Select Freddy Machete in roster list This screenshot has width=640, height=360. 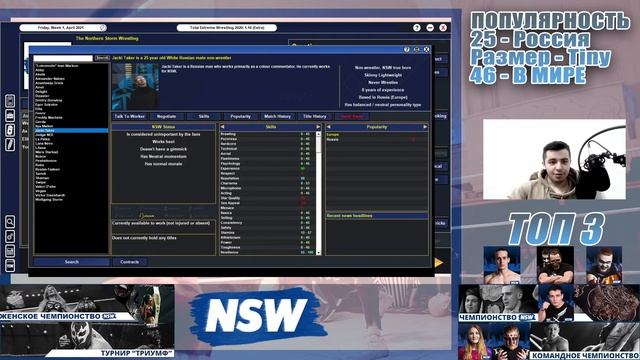71,118
